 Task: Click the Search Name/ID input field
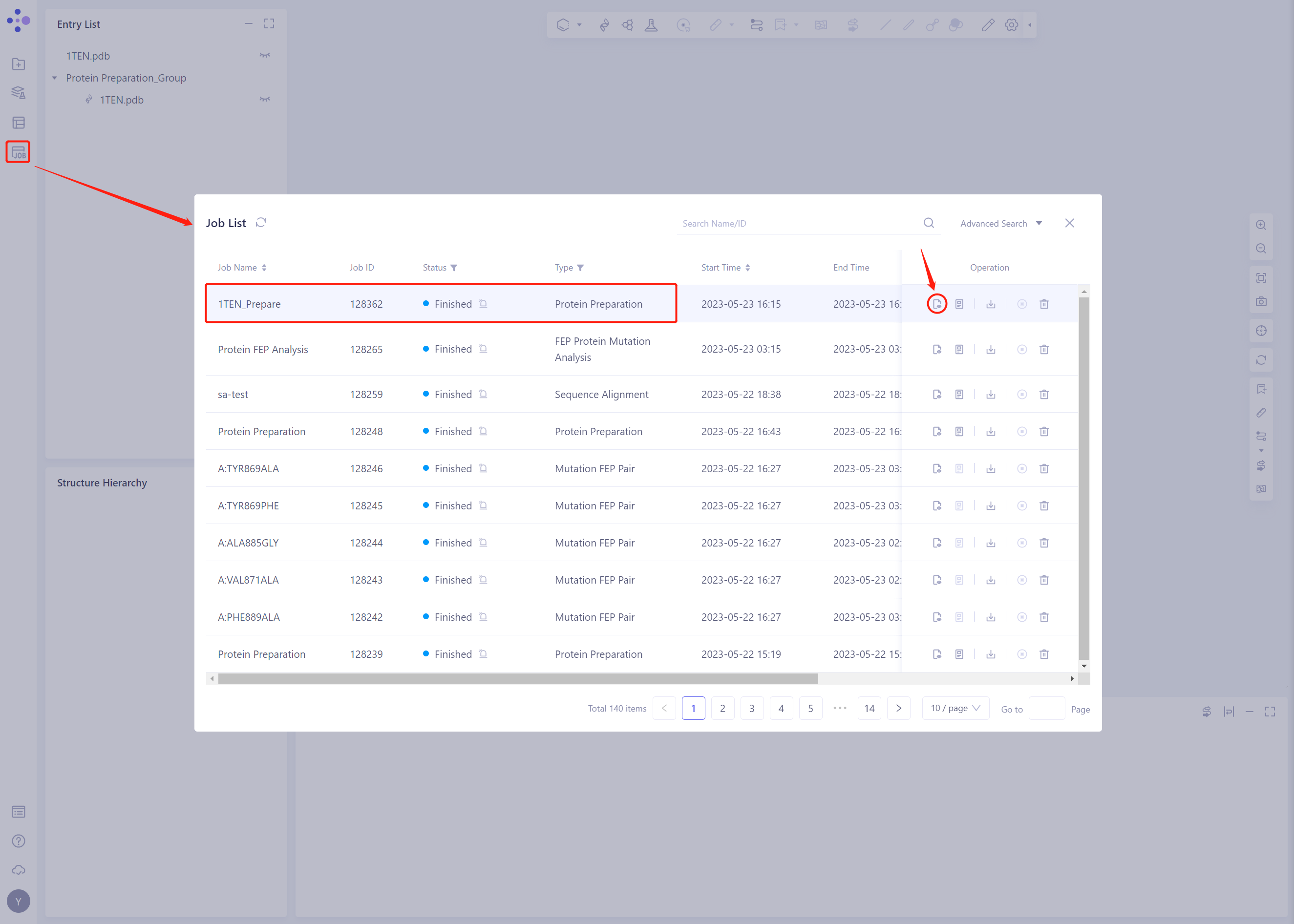[x=797, y=224]
